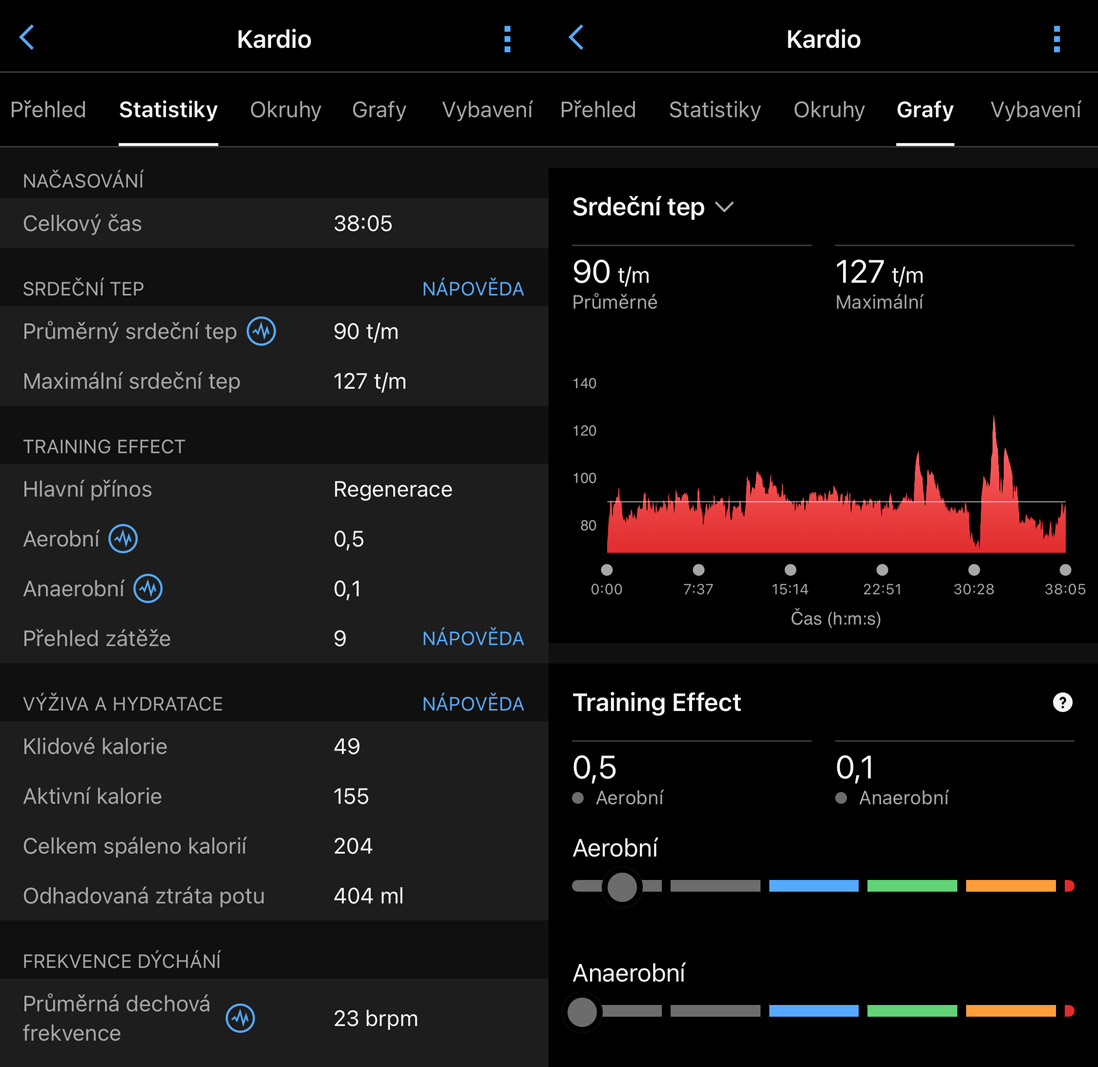Viewport: 1098px width, 1067px height.
Task: Switch to Přehled tab in left screen
Action: pos(48,110)
